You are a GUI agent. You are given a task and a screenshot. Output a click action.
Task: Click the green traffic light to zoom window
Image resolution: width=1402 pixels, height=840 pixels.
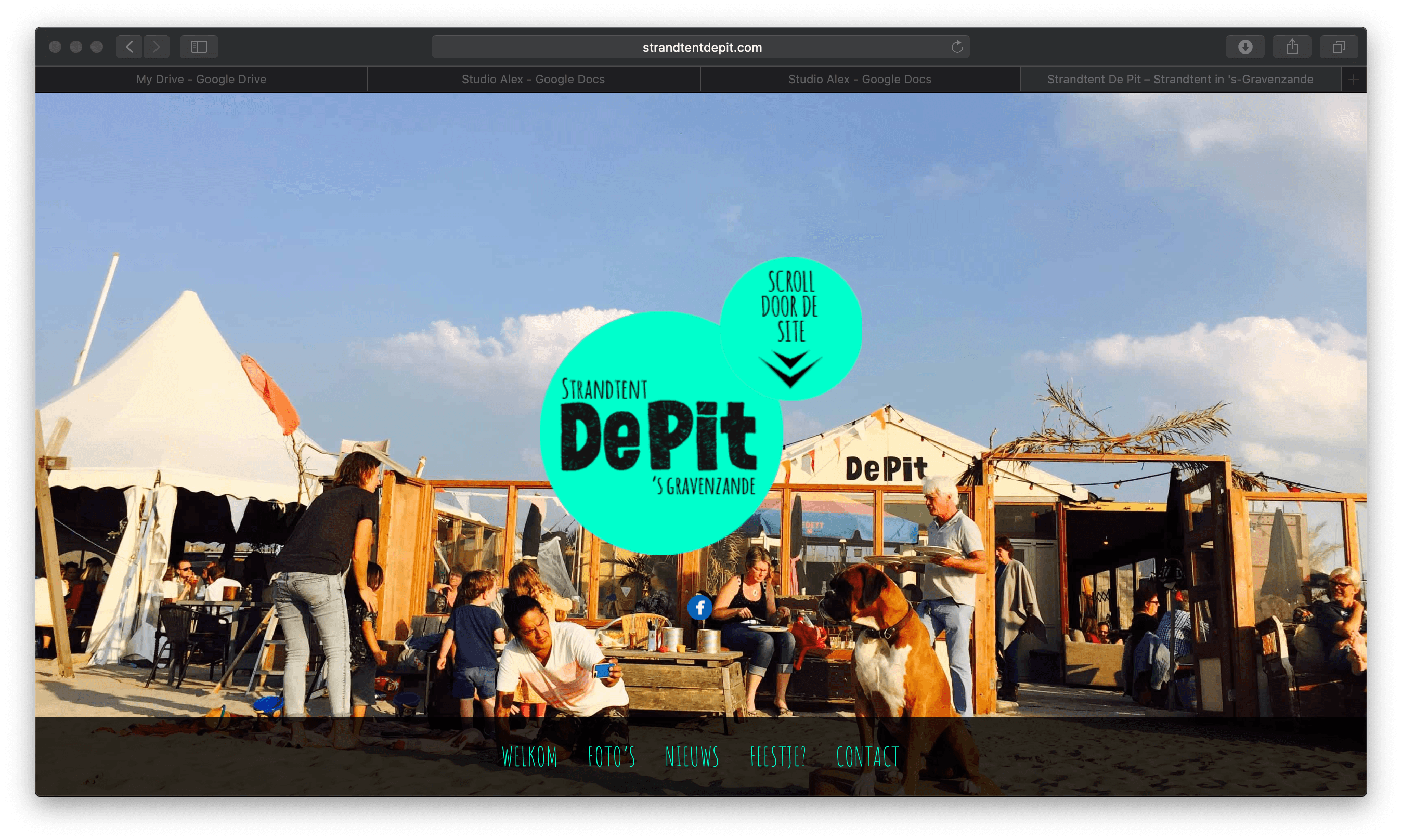[97, 47]
